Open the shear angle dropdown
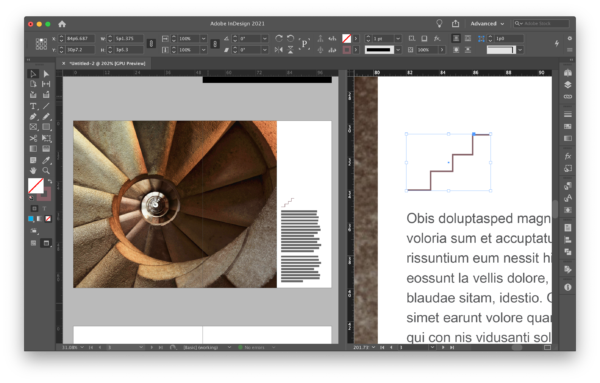This screenshot has height=383, width=600. 265,50
